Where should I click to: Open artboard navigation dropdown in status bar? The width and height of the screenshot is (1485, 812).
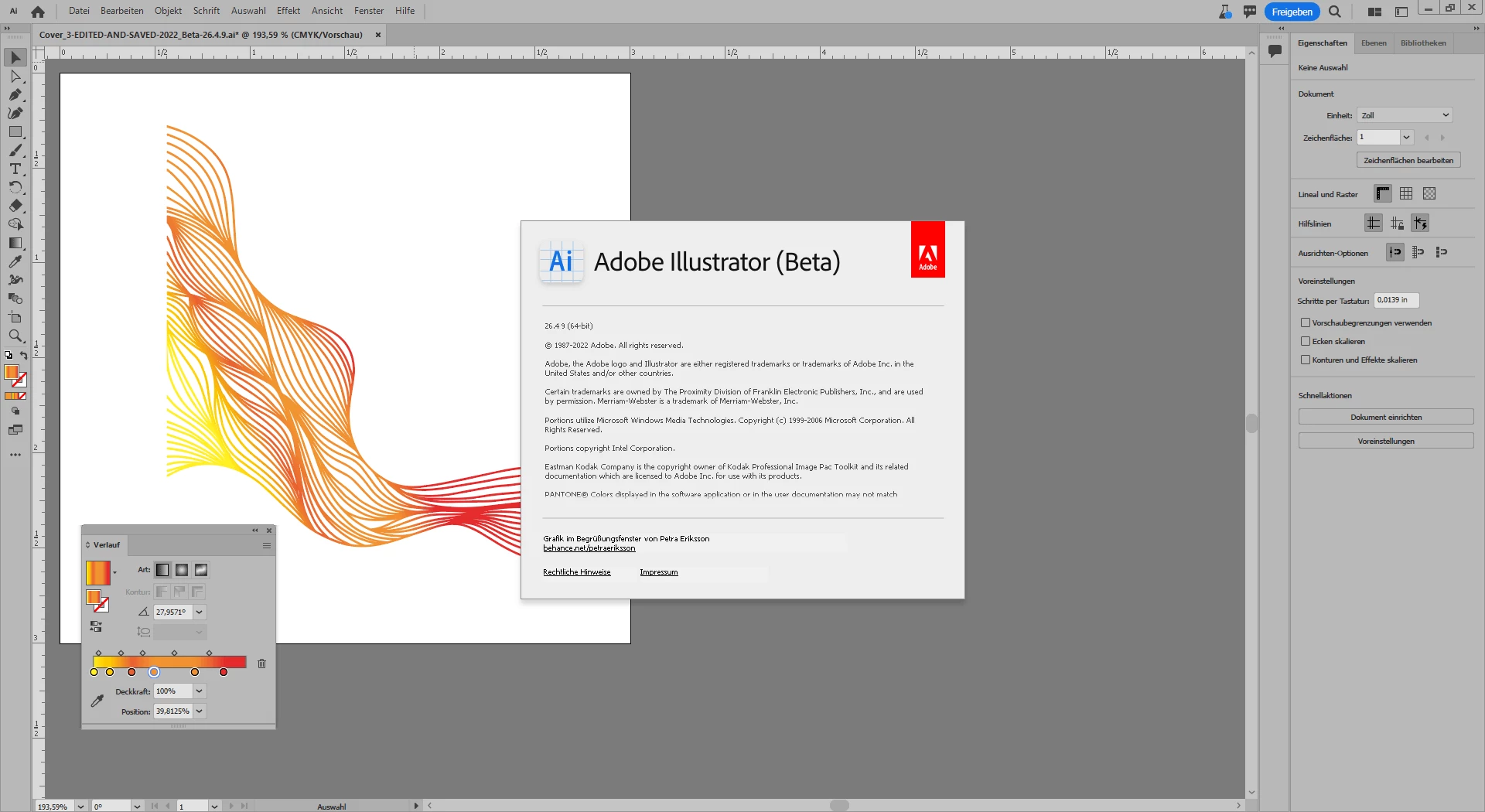[214, 807]
